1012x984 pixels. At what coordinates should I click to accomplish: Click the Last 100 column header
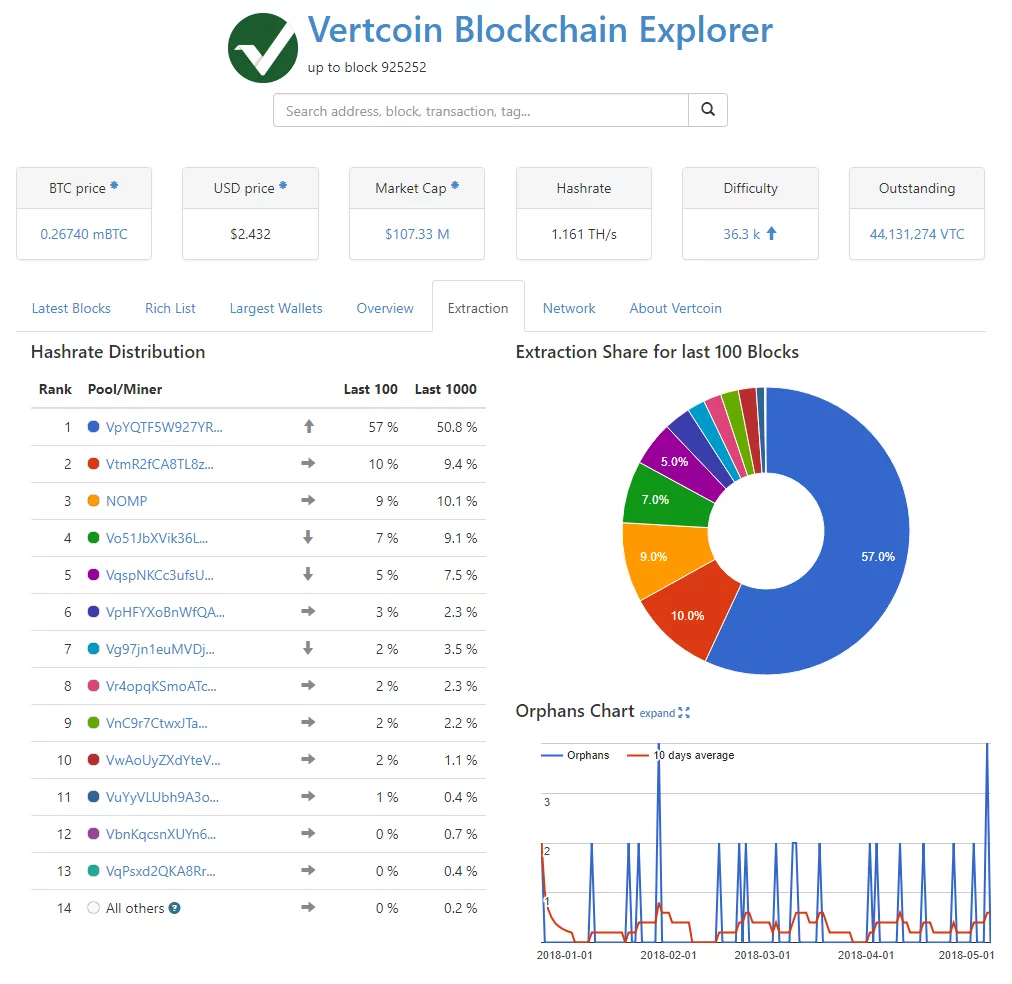tap(370, 389)
